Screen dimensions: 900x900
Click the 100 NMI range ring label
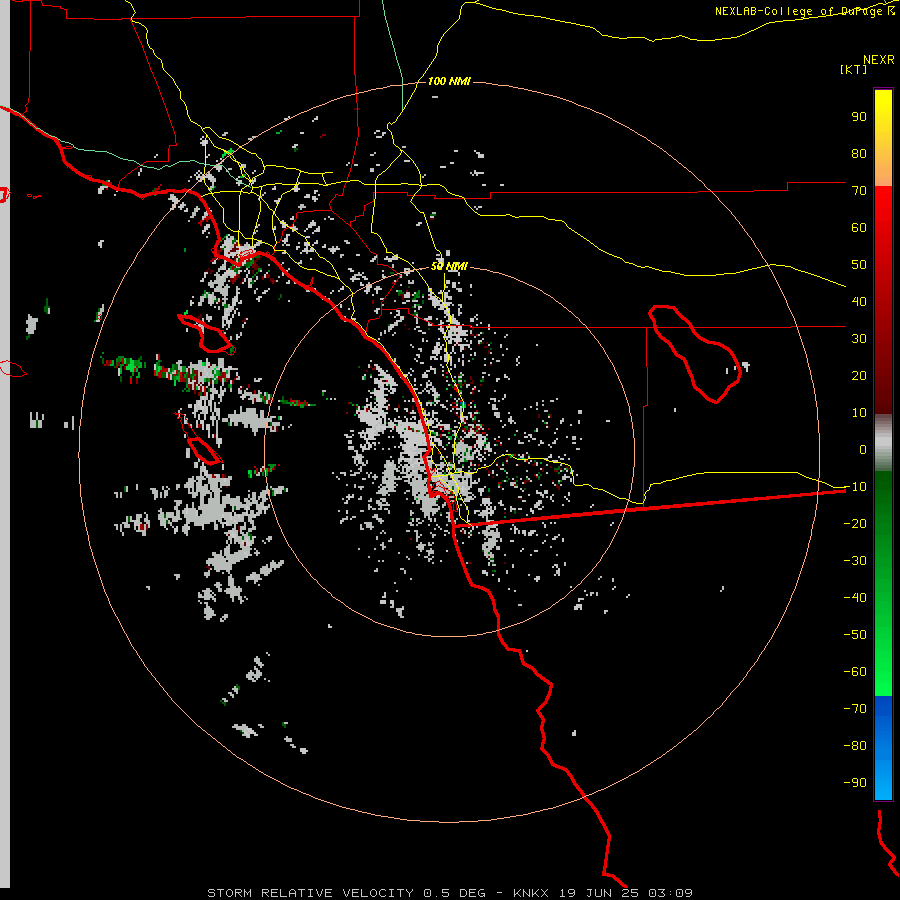tap(449, 82)
